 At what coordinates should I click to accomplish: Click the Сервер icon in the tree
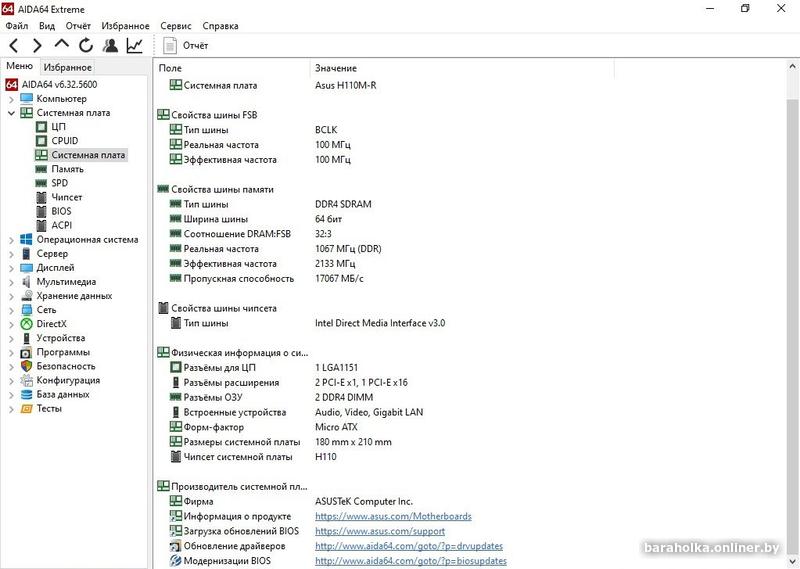pyautogui.click(x=27, y=254)
